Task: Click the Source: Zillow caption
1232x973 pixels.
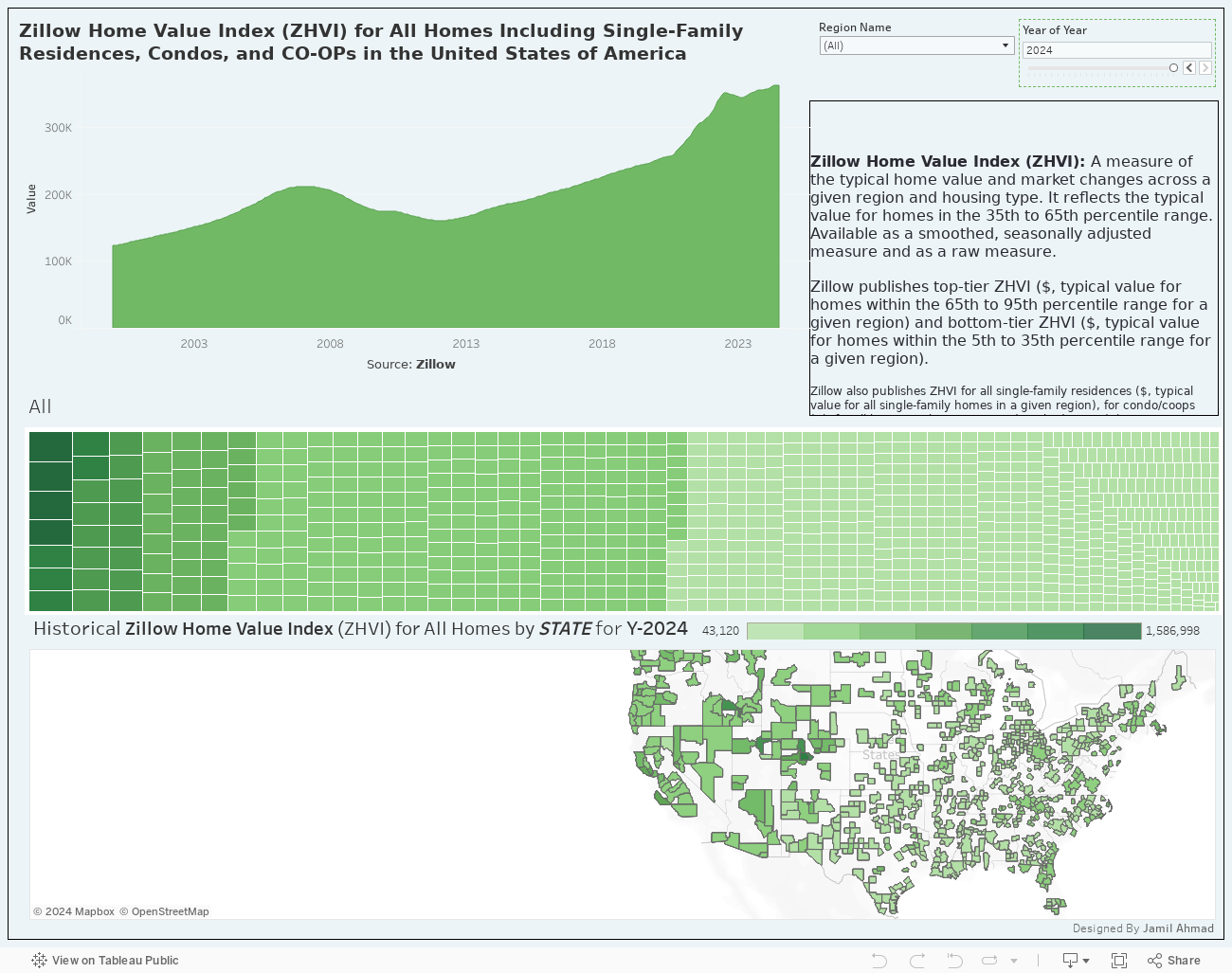Action: point(411,364)
